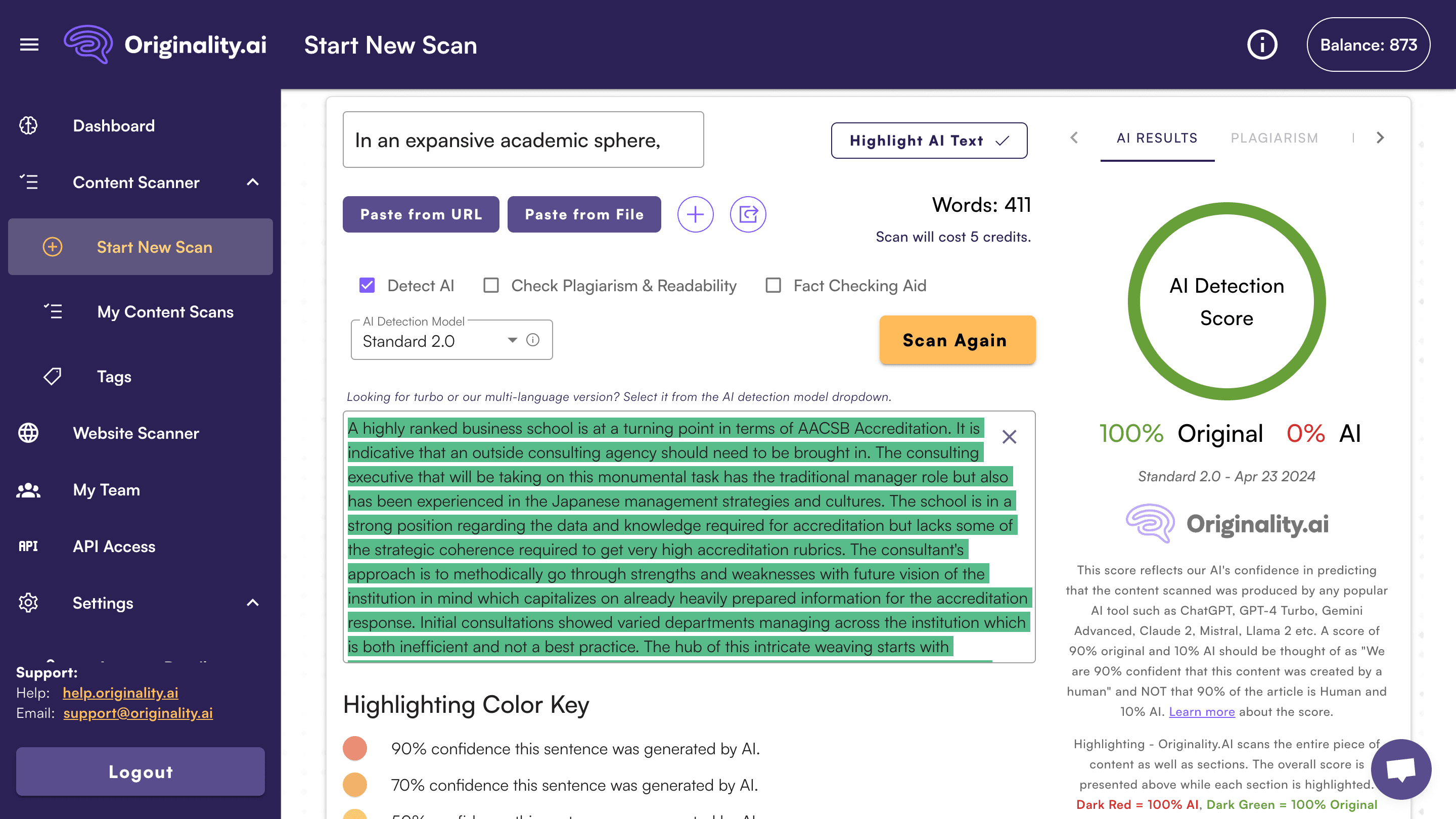Clear scanned text with X icon
1456x819 pixels.
tap(1009, 436)
